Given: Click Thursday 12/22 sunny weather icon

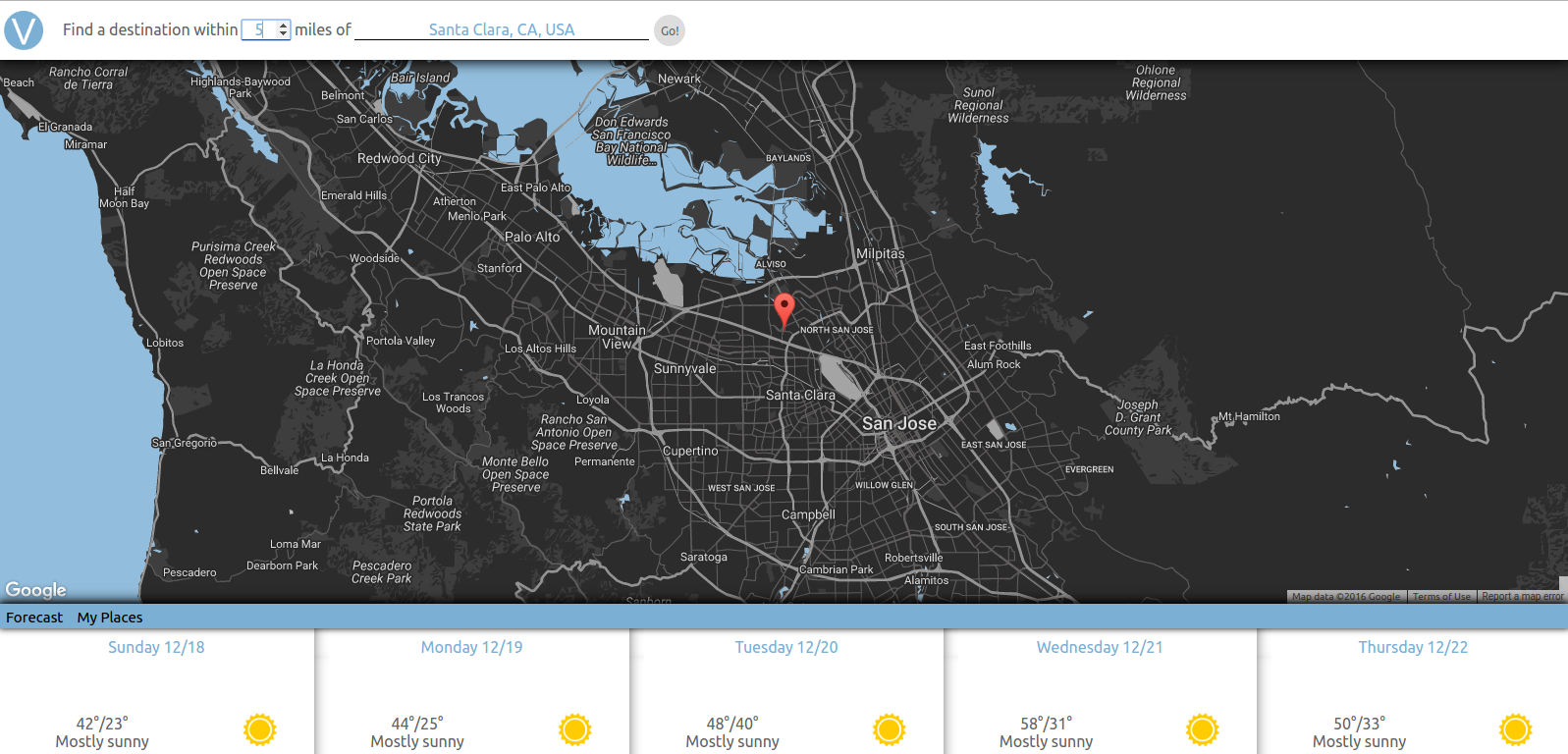Looking at the screenshot, I should click(1516, 729).
